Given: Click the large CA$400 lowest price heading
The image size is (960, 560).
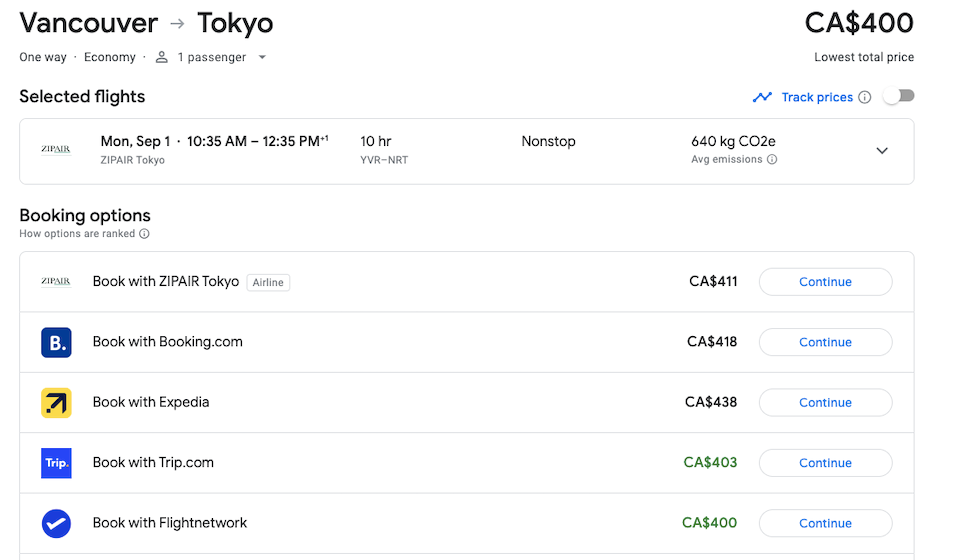Looking at the screenshot, I should click(x=859, y=23).
